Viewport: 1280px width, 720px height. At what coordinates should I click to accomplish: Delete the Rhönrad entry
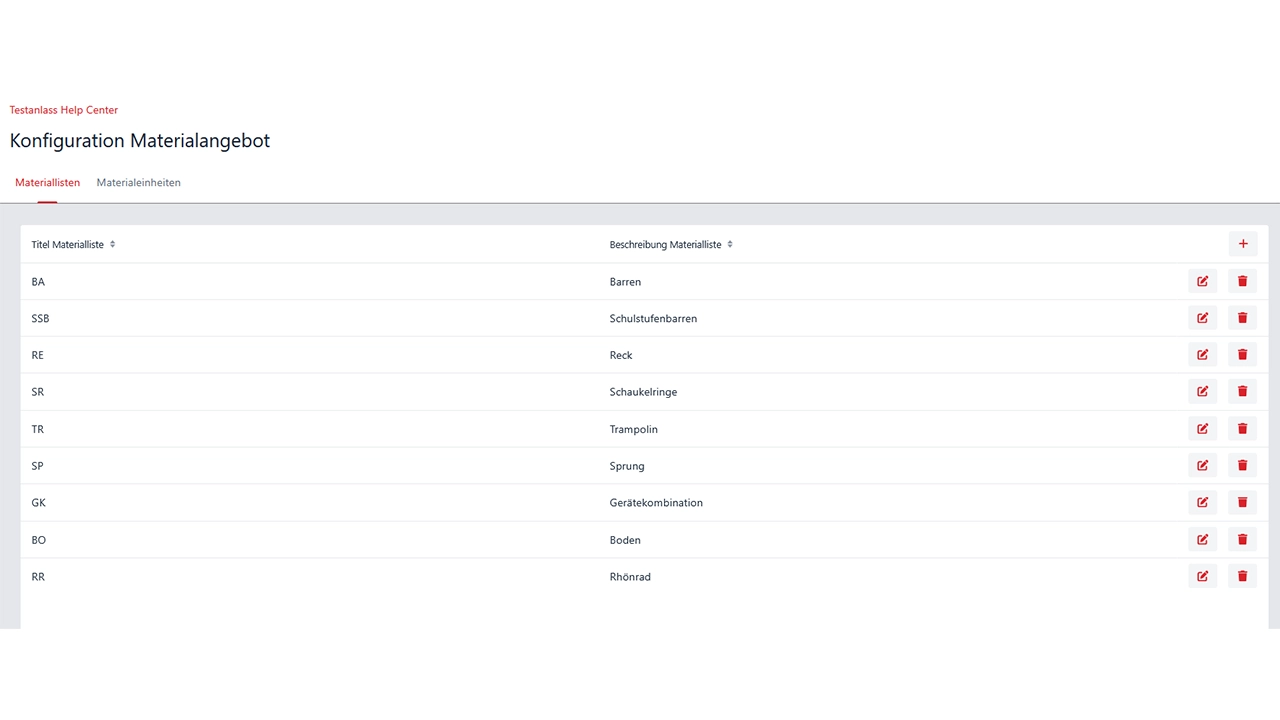(x=1242, y=577)
